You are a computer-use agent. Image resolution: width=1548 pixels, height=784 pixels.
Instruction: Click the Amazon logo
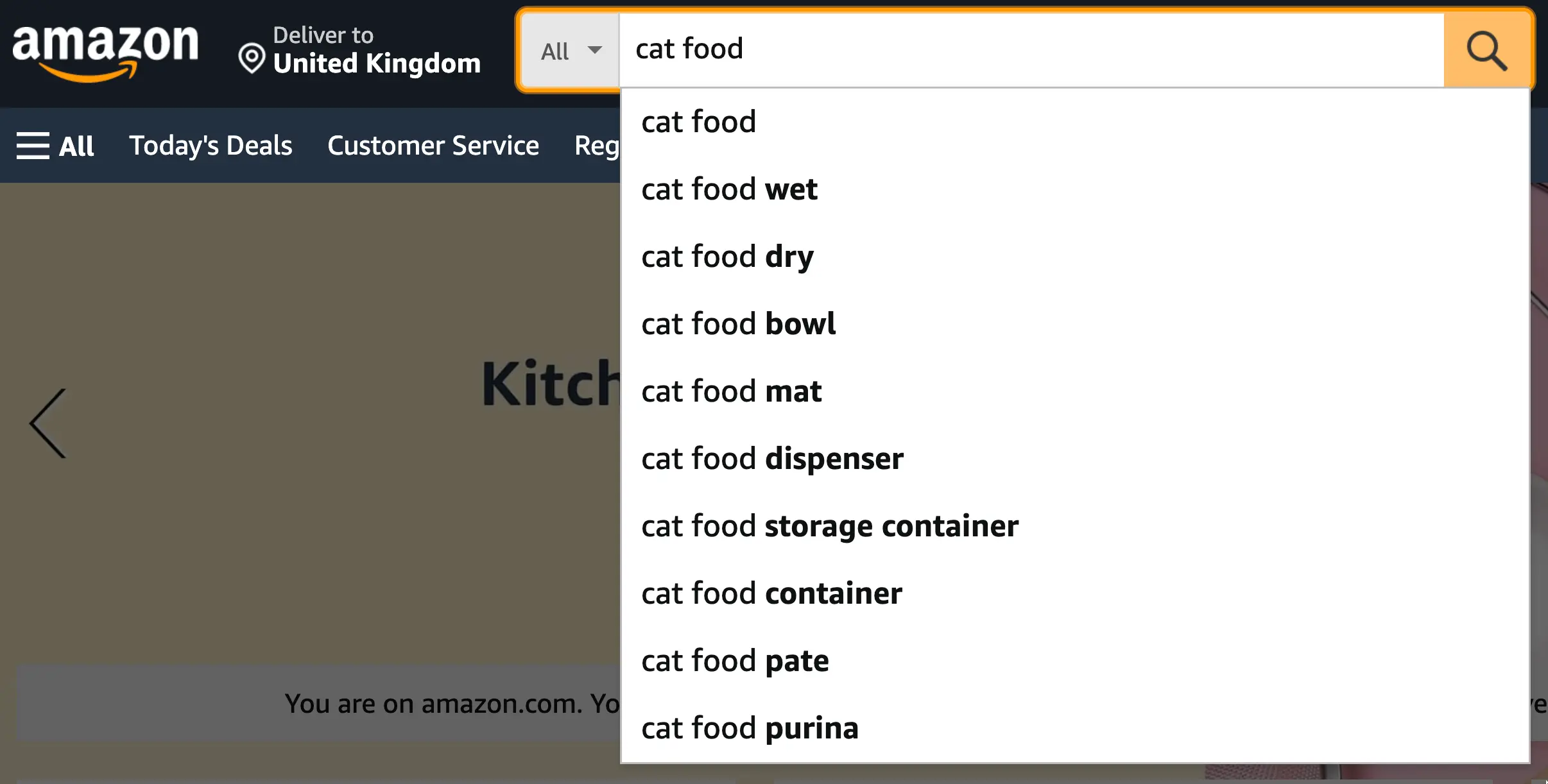[105, 53]
